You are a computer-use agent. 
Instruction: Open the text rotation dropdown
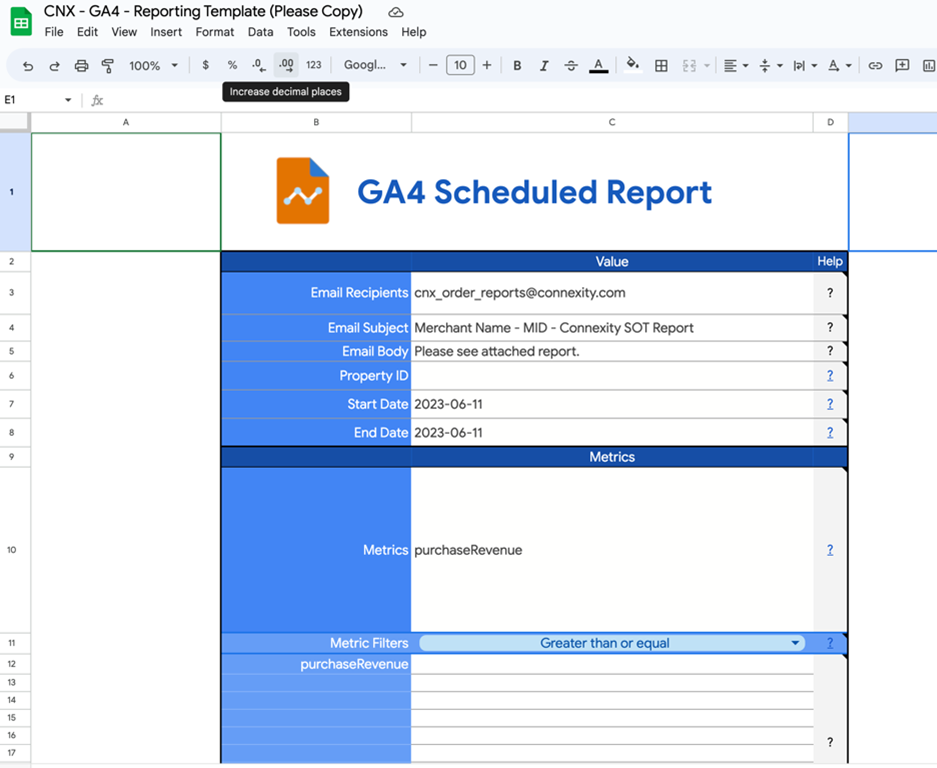click(839, 66)
